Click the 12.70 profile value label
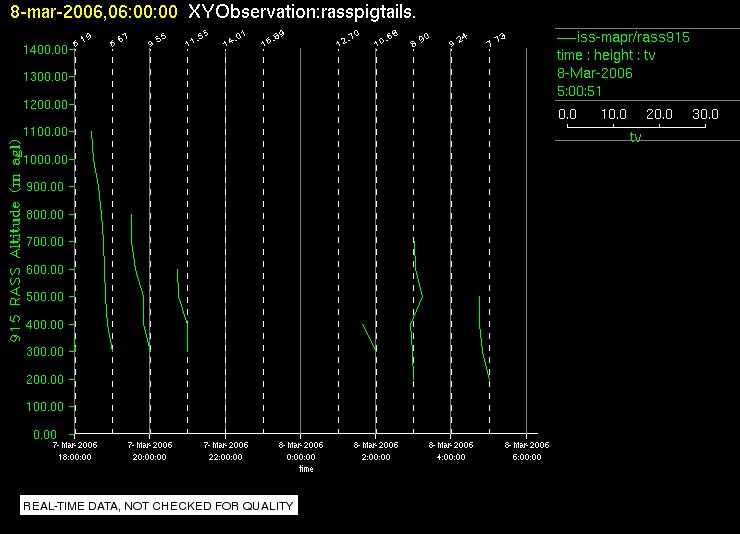Viewport: 740px width, 534px height. click(347, 38)
